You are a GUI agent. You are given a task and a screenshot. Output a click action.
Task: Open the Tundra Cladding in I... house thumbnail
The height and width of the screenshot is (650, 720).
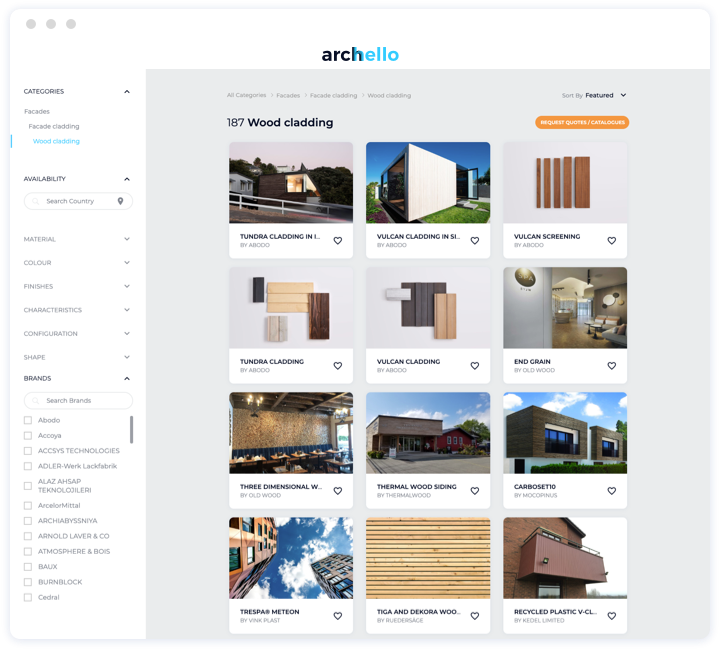click(x=291, y=183)
